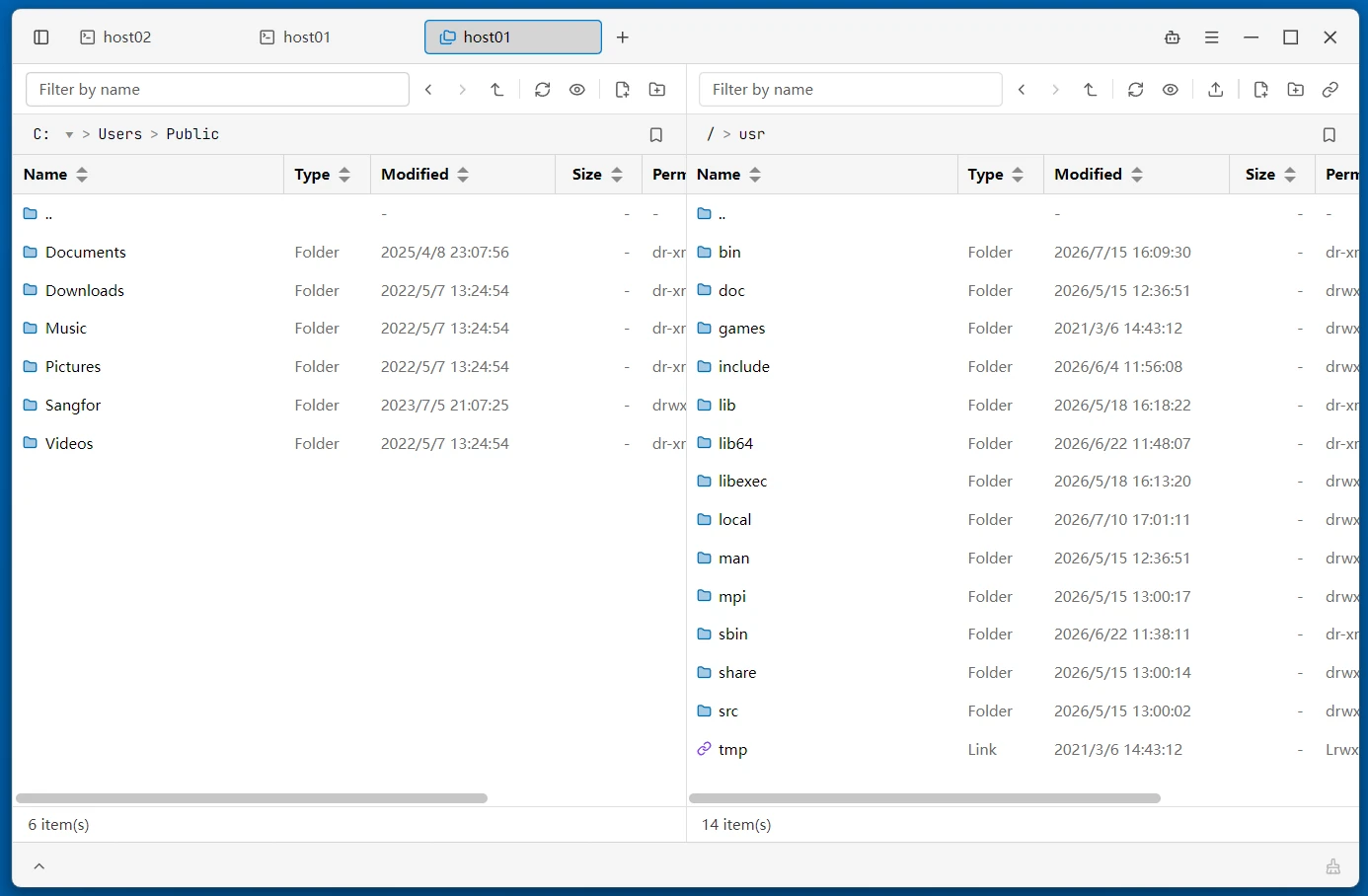Go back in the remote usr pane
1368x896 pixels.
[1023, 90]
